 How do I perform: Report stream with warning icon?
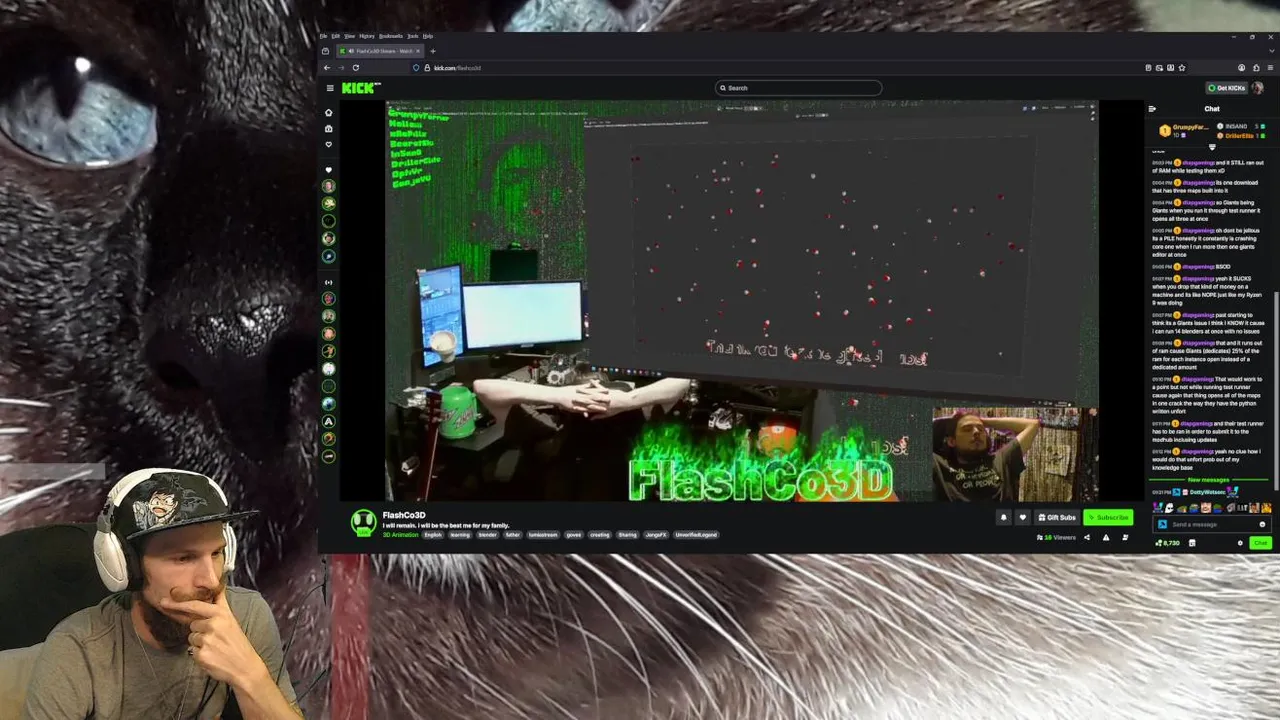(1106, 537)
